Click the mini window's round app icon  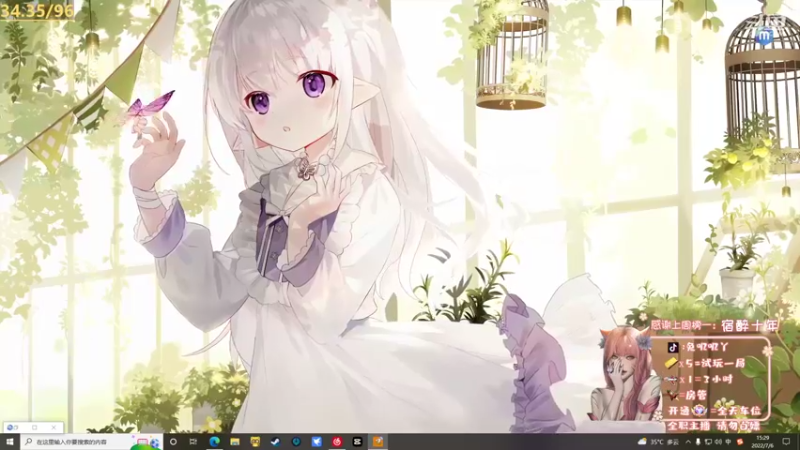(10, 427)
